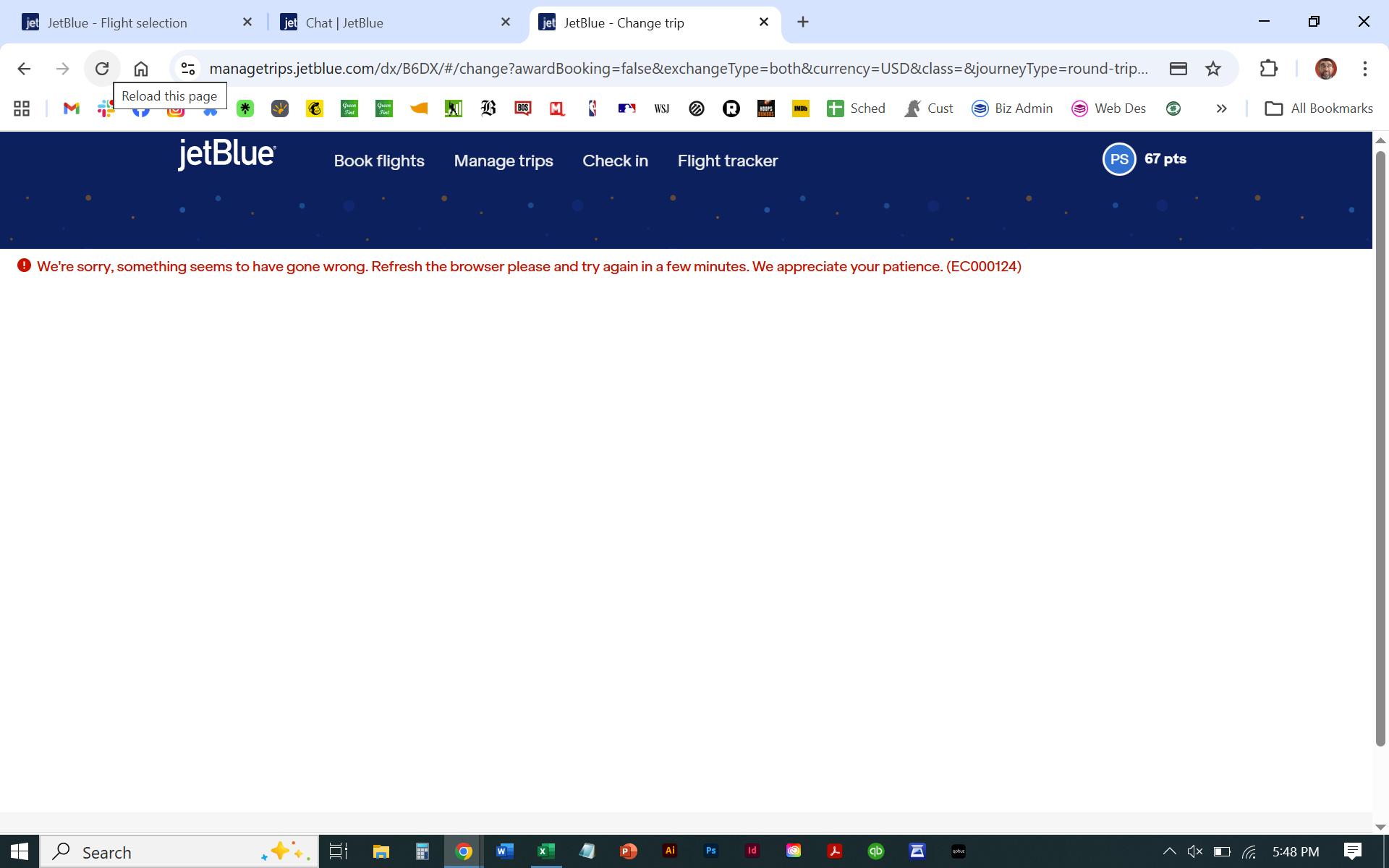1389x868 pixels.
Task: Click the Chrome home icon
Action: click(x=141, y=69)
